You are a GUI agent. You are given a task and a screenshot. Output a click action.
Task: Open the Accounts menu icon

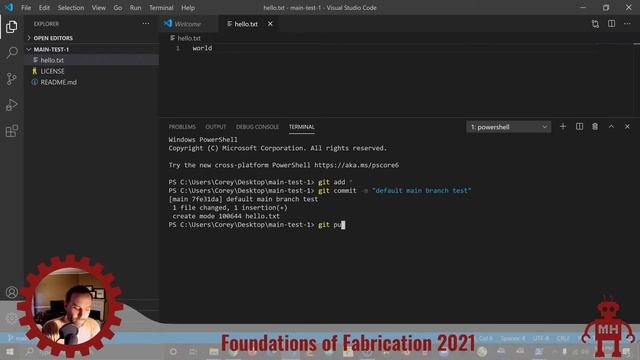(x=11, y=292)
